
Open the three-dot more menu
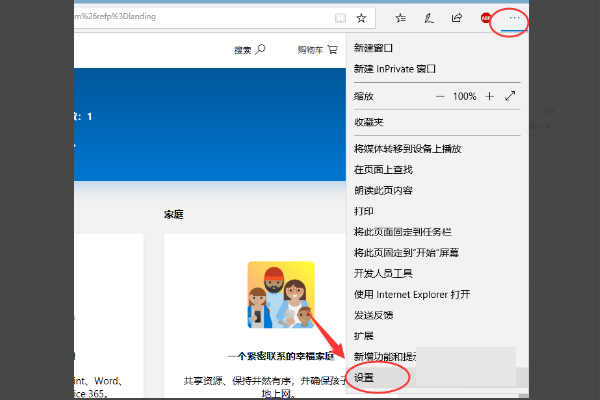(514, 18)
